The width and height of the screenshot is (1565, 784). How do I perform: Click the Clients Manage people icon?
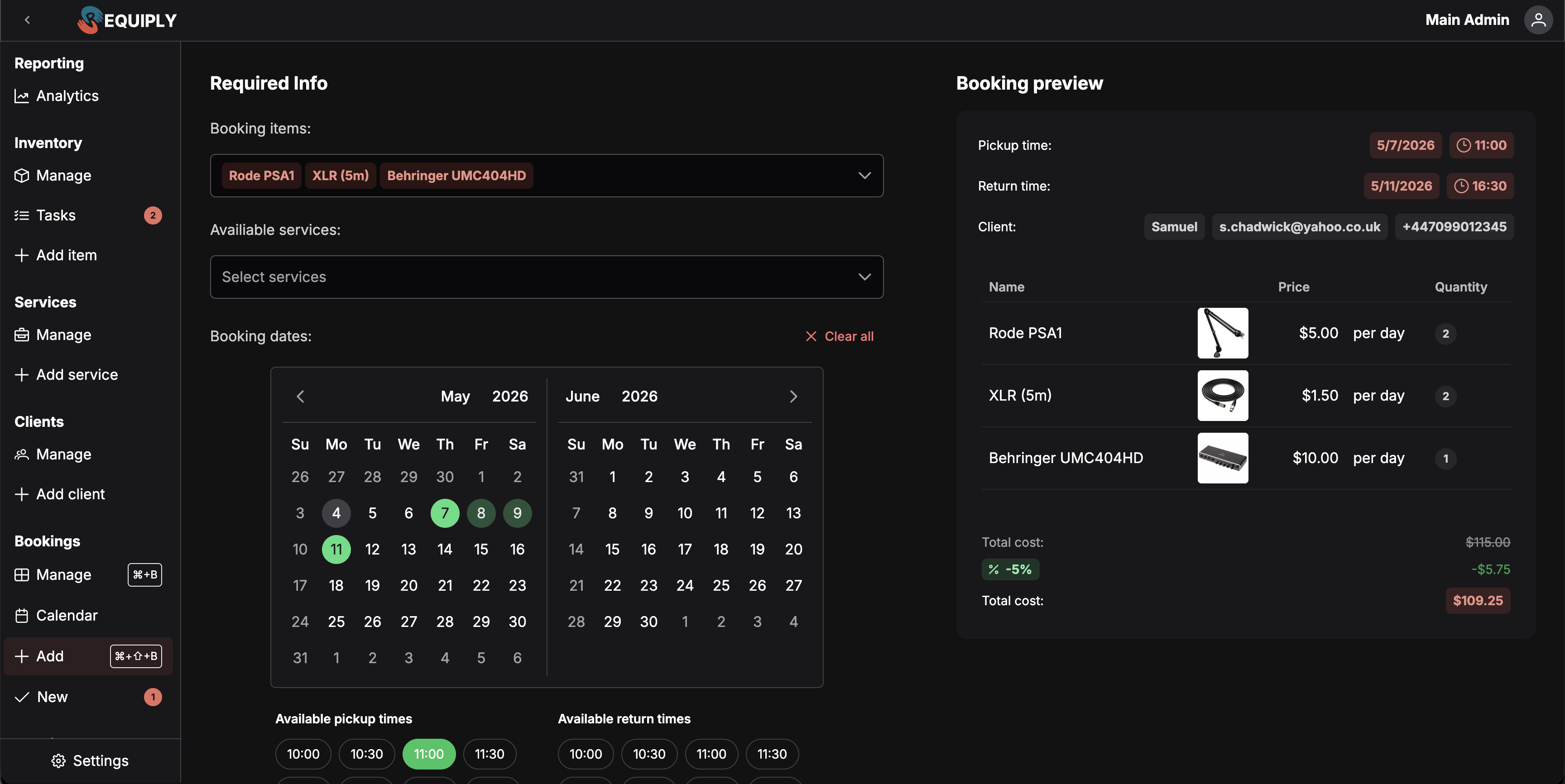(22, 455)
